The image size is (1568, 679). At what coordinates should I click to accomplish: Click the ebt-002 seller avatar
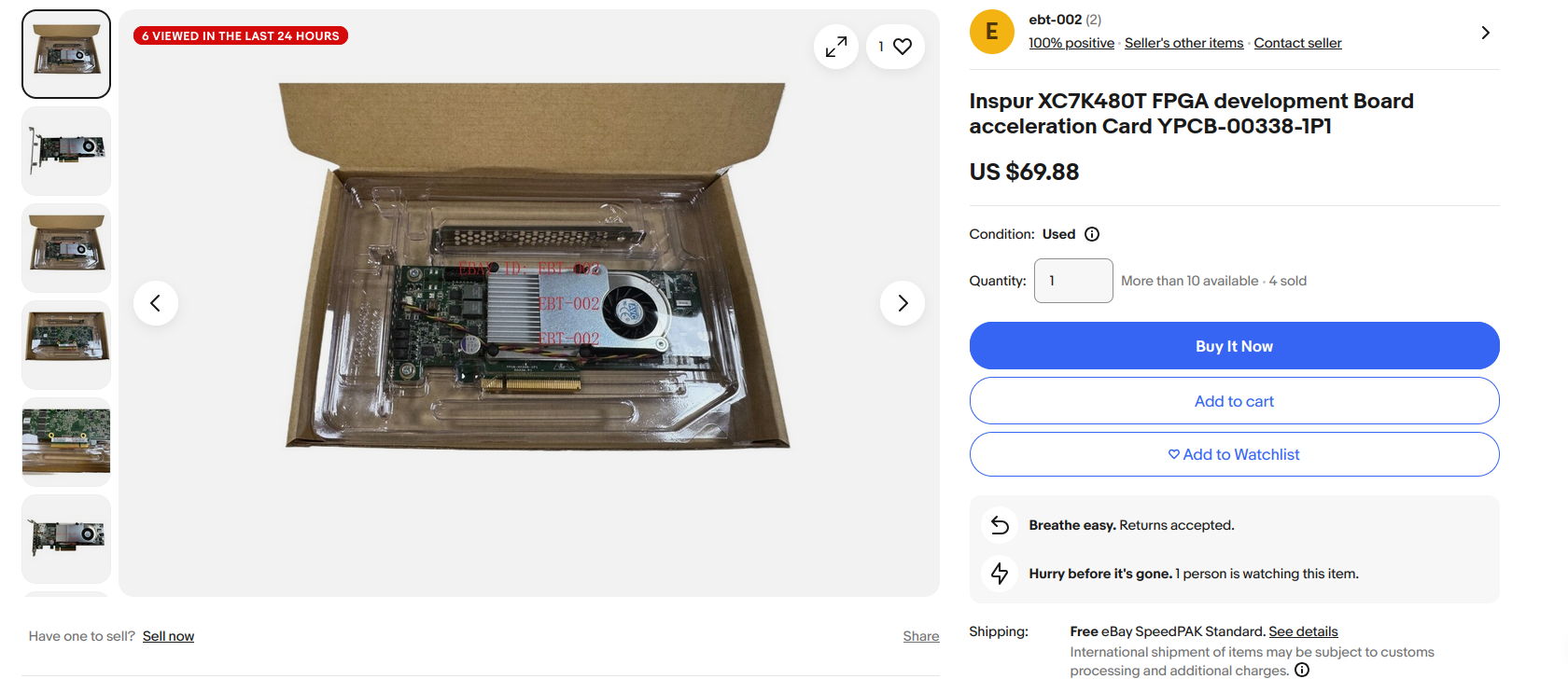point(991,31)
